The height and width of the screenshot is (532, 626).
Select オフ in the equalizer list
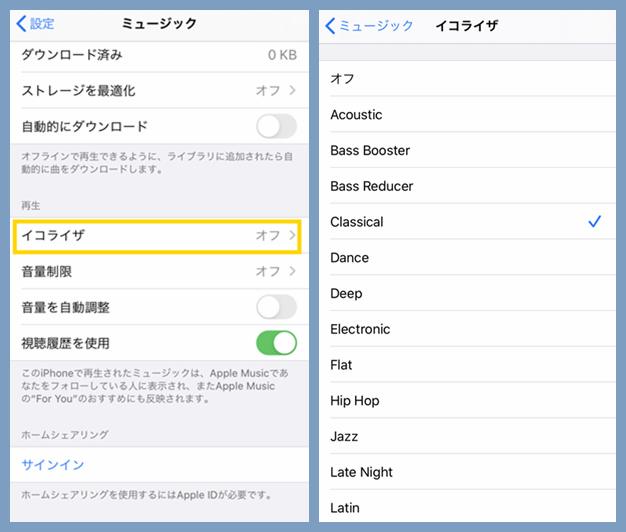point(467,79)
